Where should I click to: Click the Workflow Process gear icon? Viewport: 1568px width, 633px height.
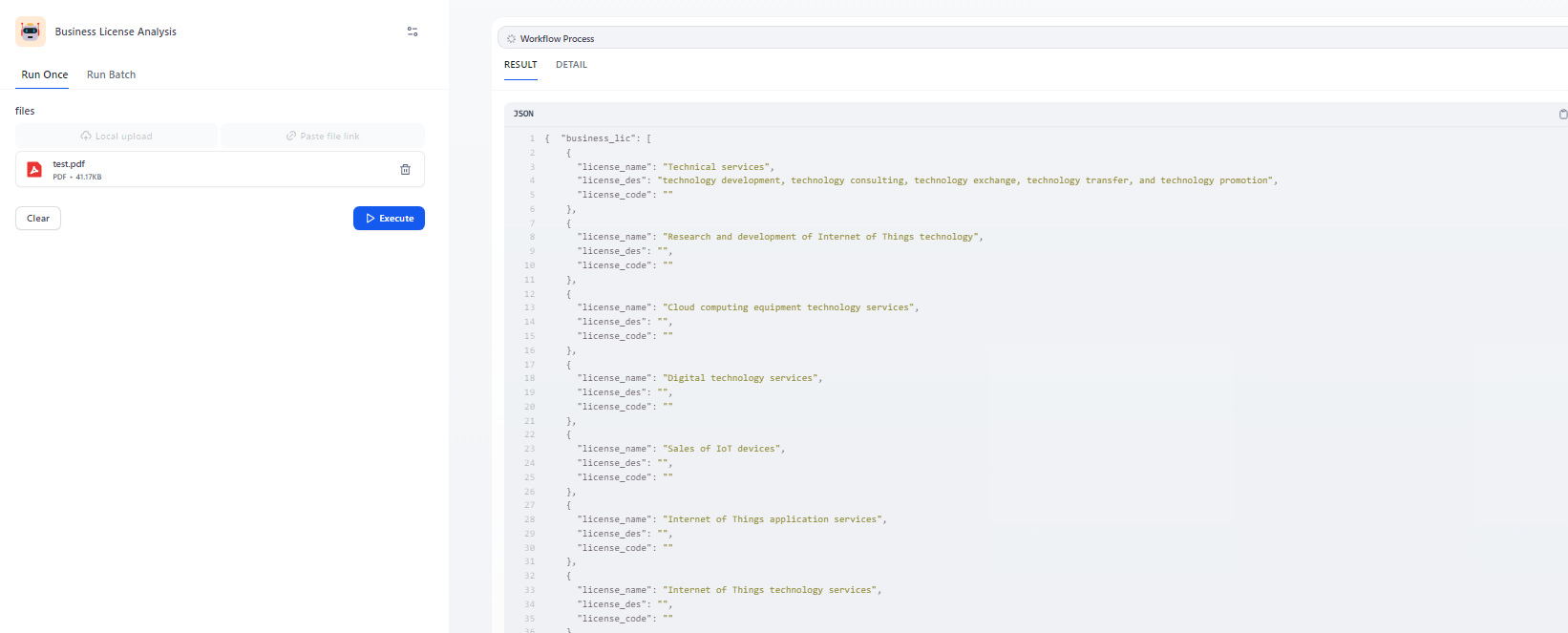511,39
